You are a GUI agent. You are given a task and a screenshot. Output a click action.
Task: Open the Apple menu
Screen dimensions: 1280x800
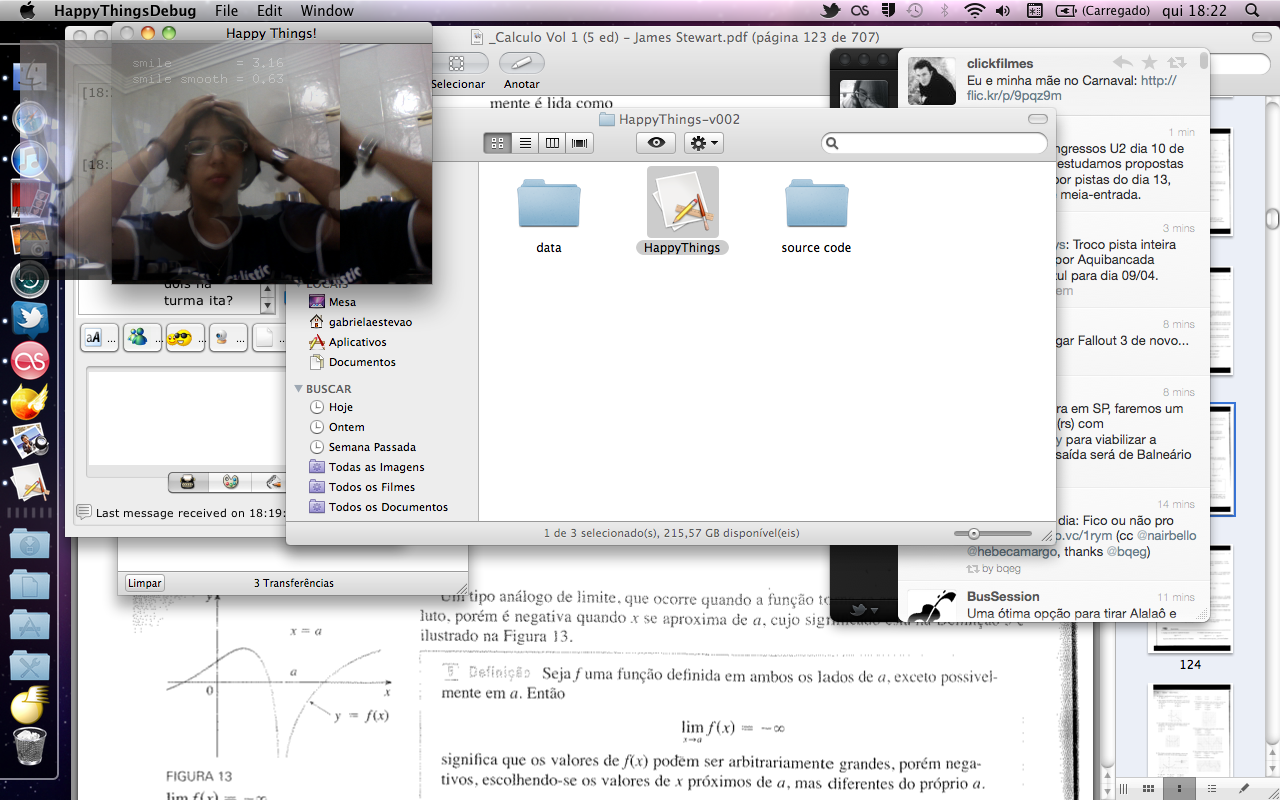(x=27, y=11)
